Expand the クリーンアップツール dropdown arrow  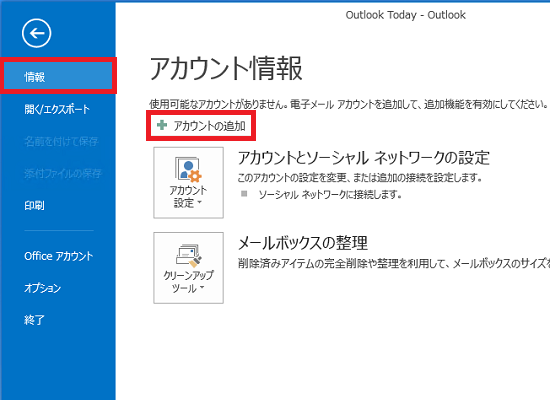[x=202, y=288]
